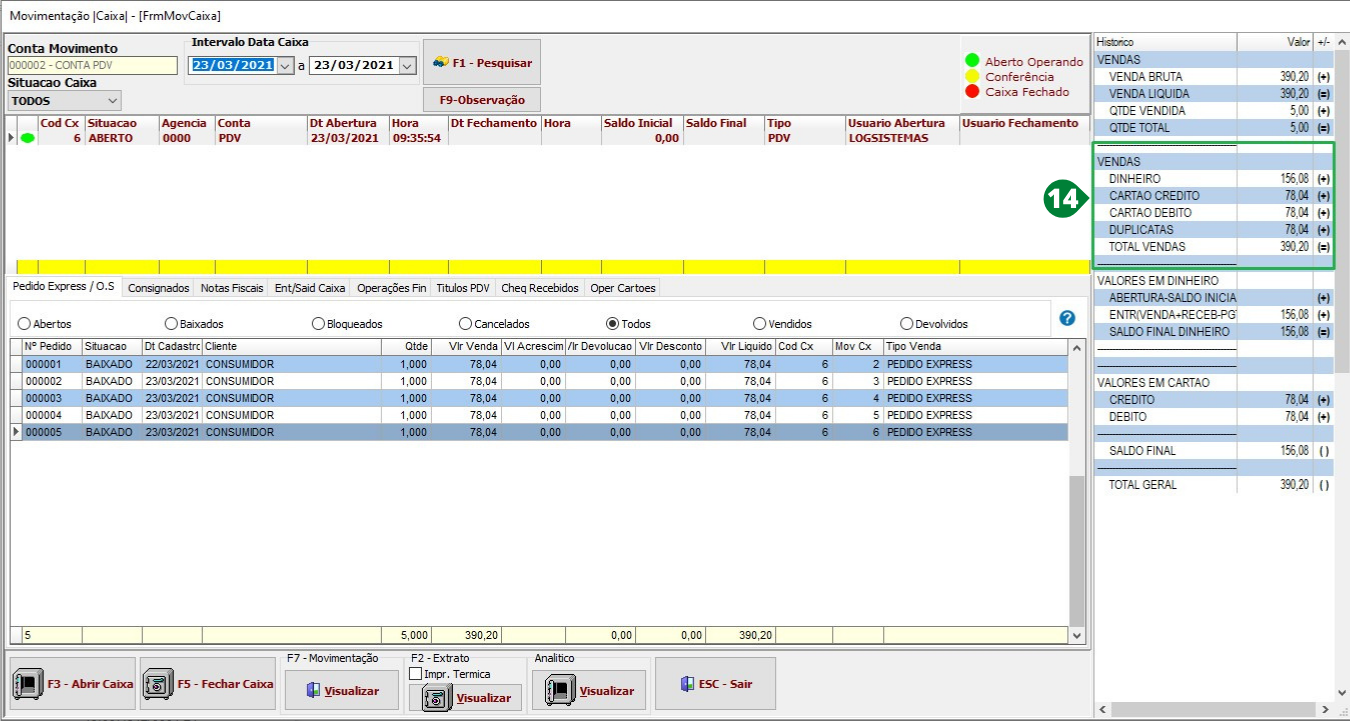Viewport: 1350px width, 721px height.
Task: Click Visualizar under F7 - Movimentação
Action: (x=342, y=691)
